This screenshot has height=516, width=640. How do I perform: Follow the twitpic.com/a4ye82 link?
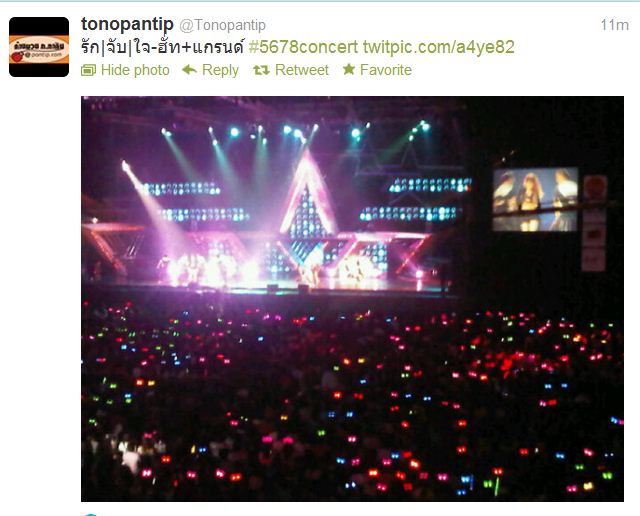438,47
